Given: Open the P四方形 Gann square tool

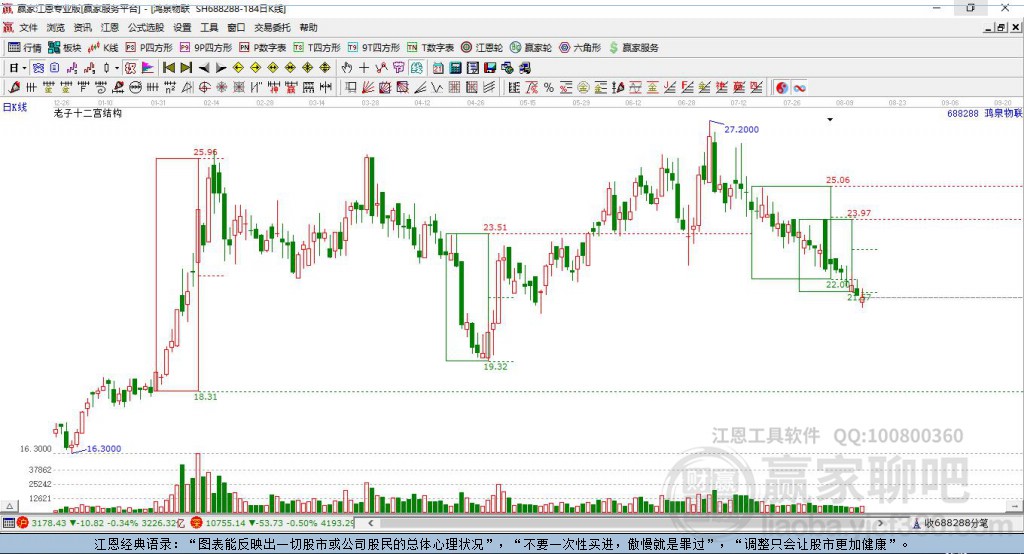Looking at the screenshot, I should [x=148, y=48].
